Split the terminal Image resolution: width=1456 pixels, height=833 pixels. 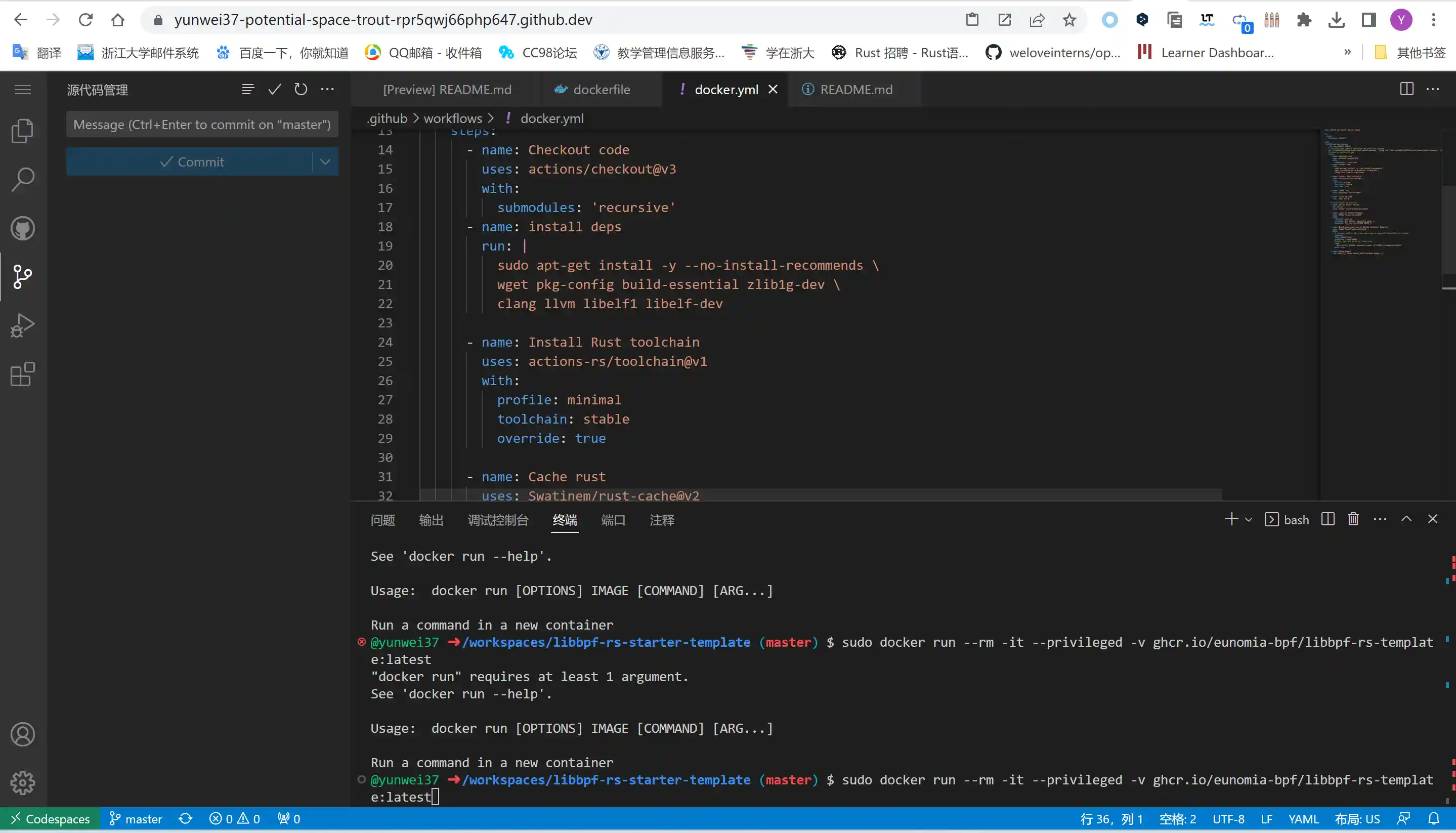pos(1327,519)
